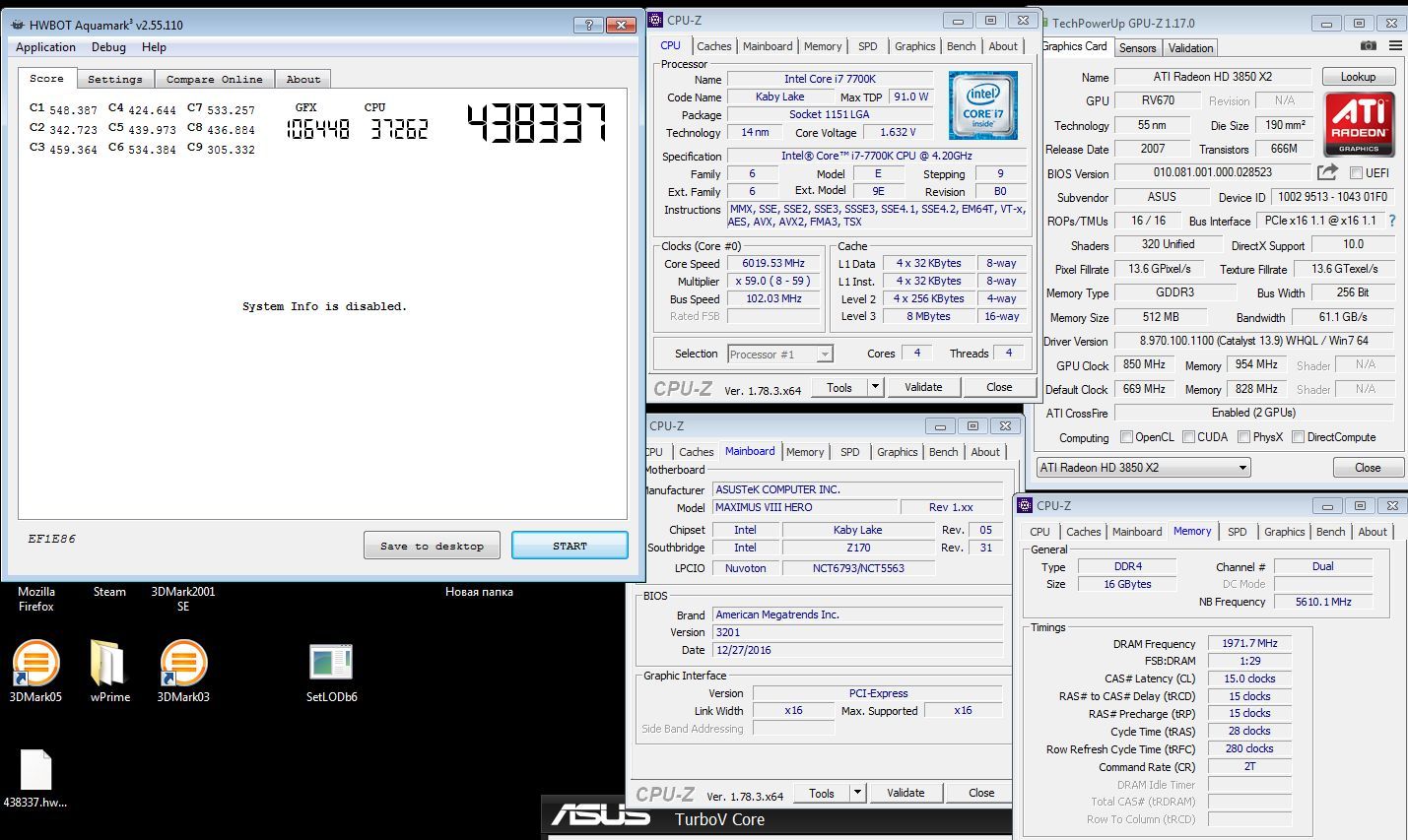Click the Steam desktop label
The height and width of the screenshot is (840, 1408).
point(109,592)
